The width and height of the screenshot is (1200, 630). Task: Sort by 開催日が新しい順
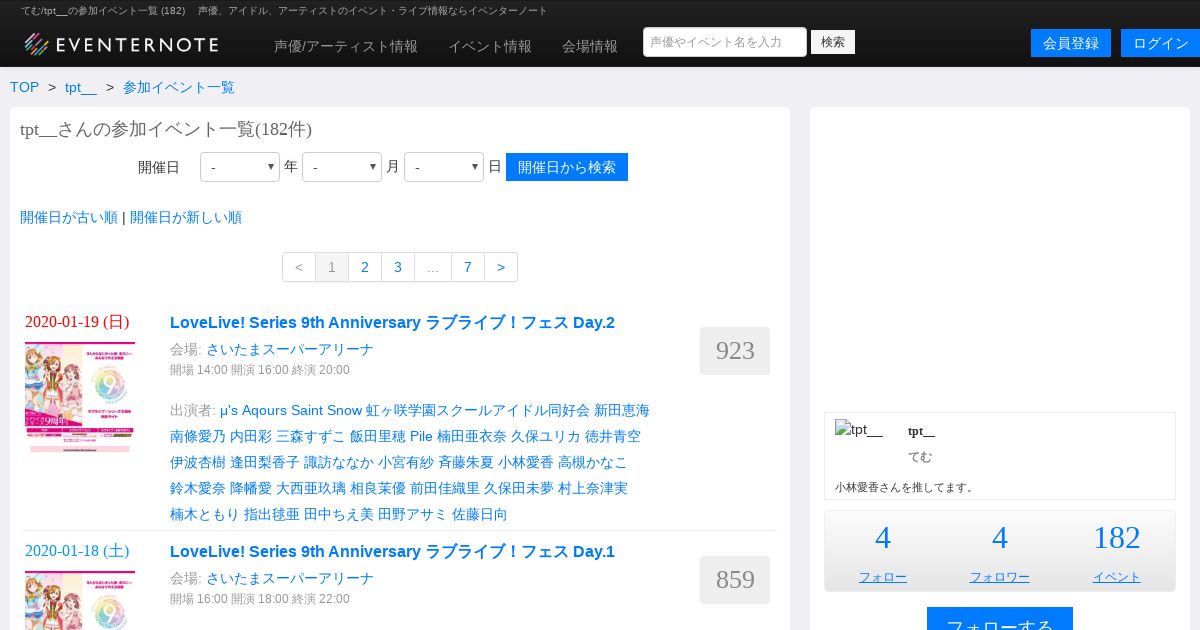point(186,217)
